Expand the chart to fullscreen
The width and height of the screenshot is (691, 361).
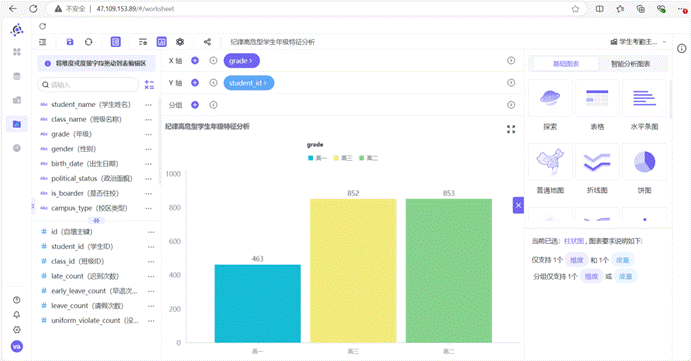point(511,129)
